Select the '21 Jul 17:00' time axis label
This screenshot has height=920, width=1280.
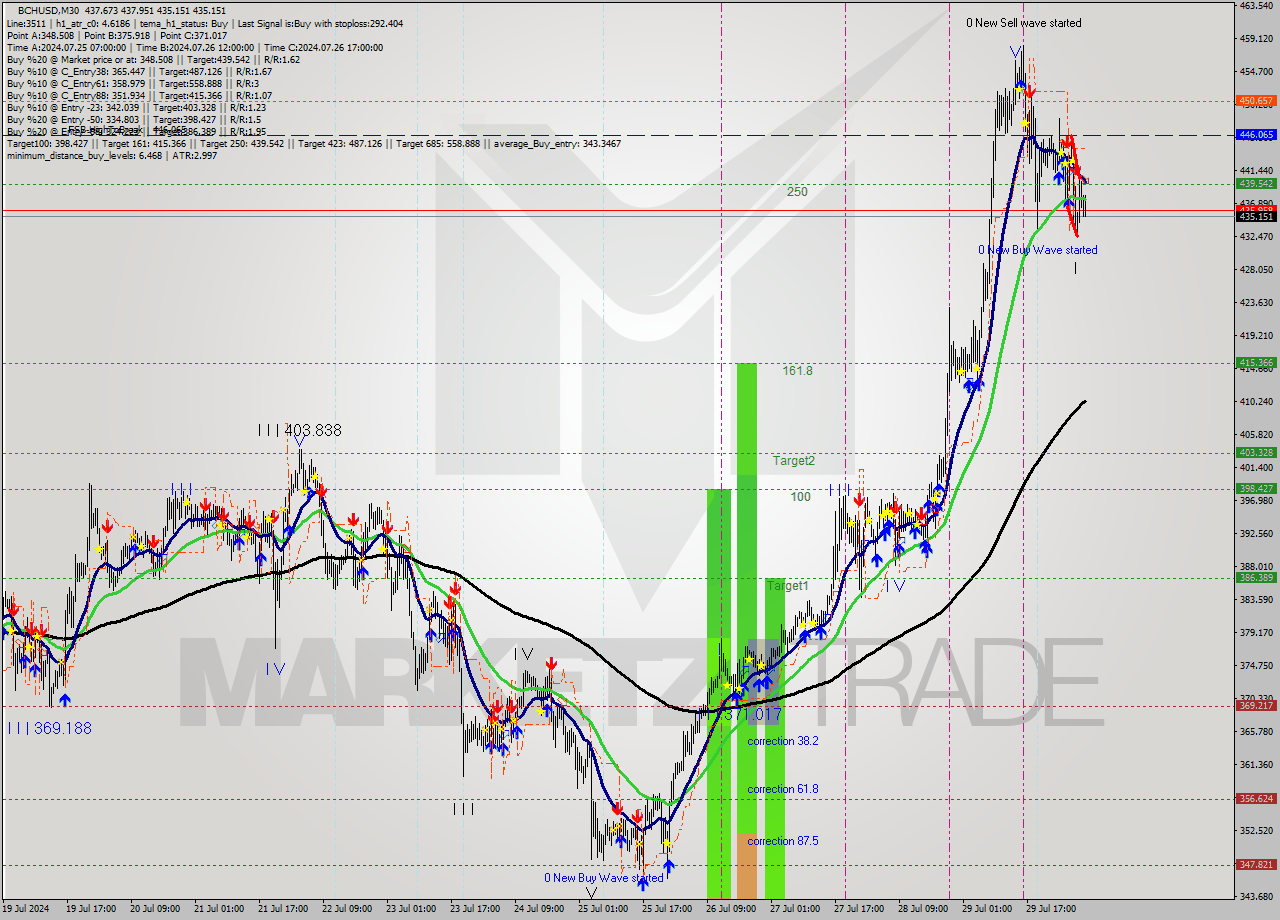tap(284, 909)
